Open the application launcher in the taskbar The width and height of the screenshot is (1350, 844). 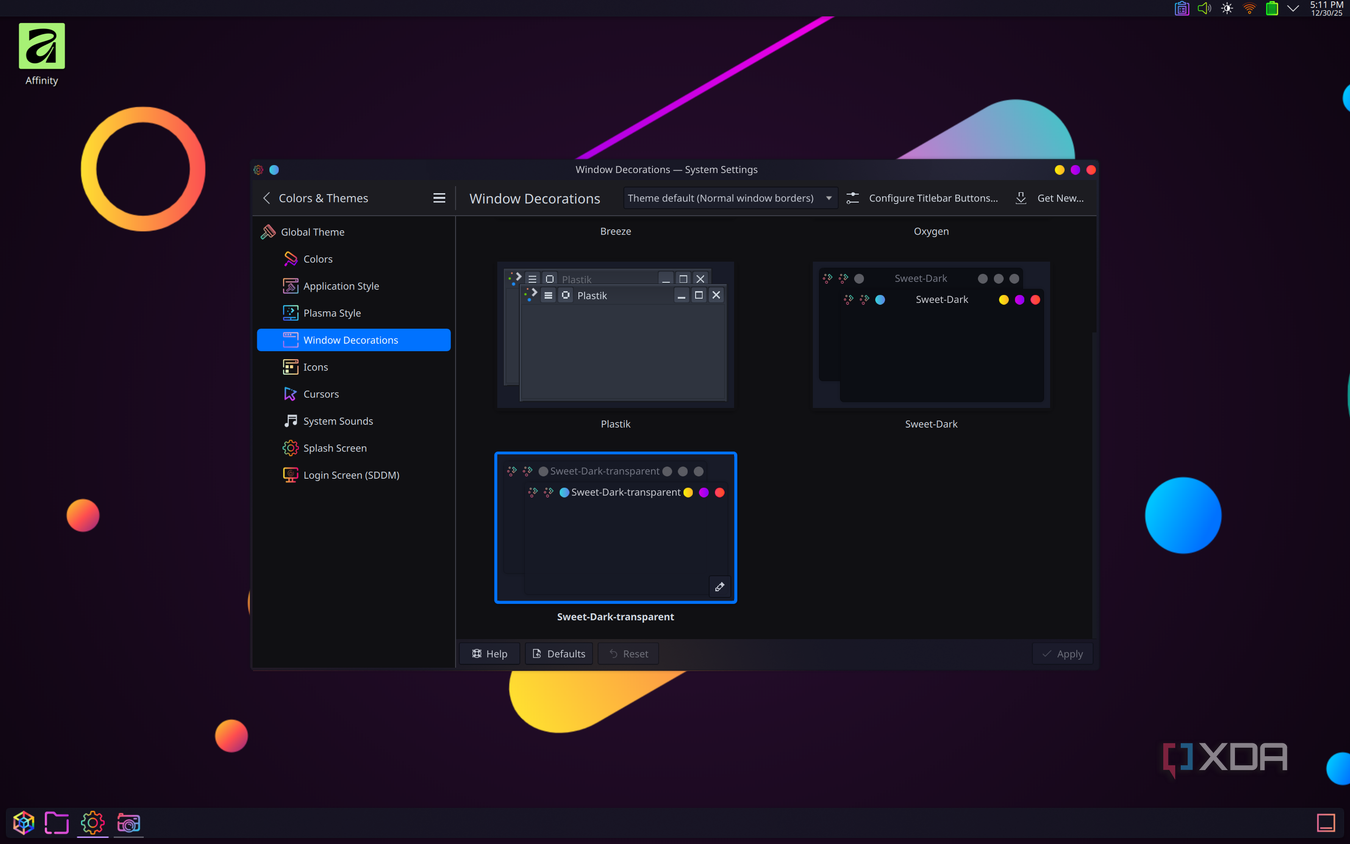tap(23, 823)
